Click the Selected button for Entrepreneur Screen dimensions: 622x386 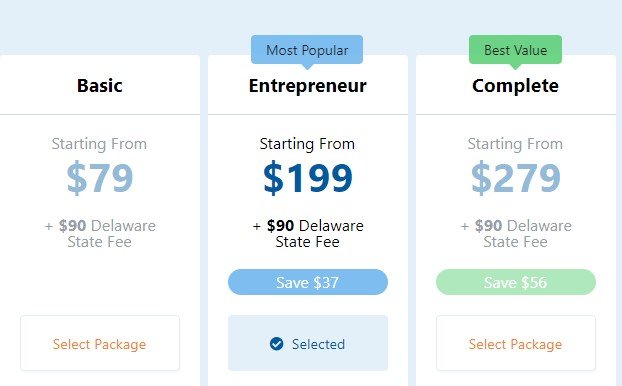click(x=308, y=343)
